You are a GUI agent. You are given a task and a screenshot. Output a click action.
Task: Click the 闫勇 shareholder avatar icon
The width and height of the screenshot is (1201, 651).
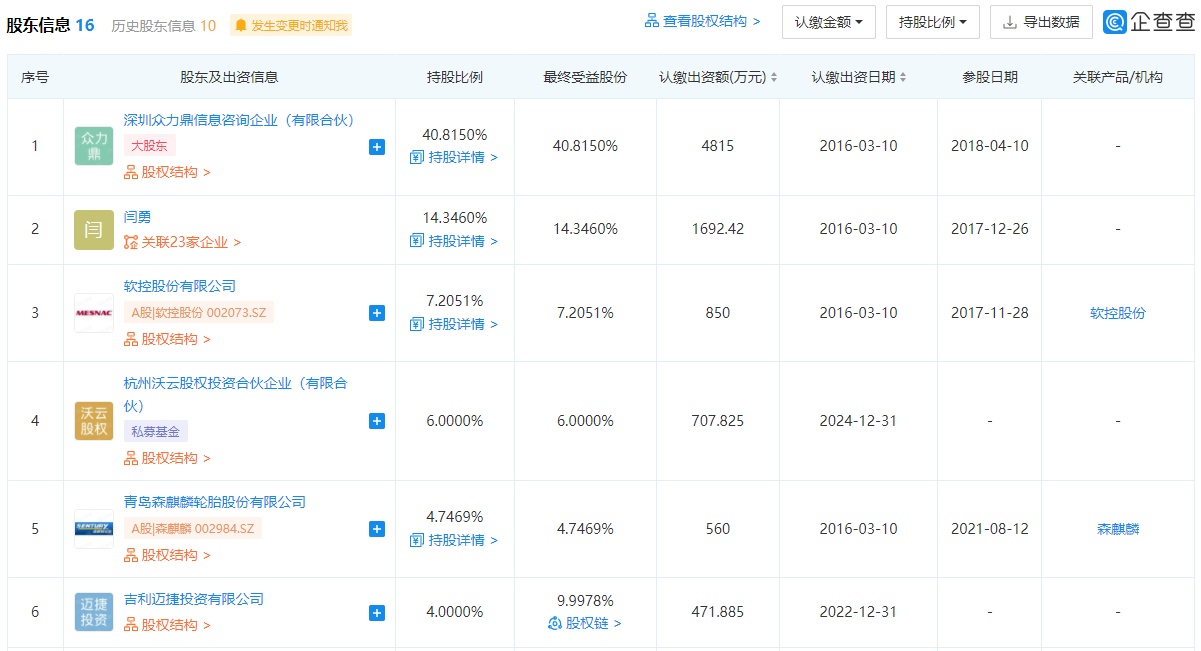coord(94,229)
